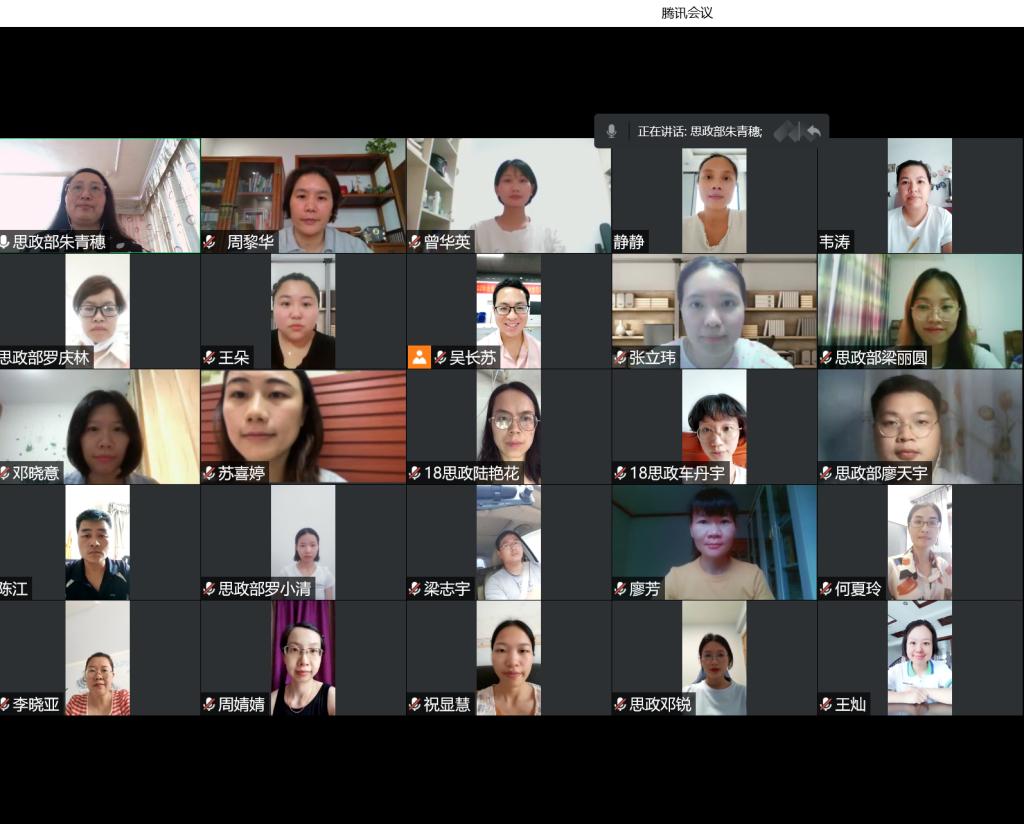The image size is (1024, 824).
Task: Click the muted mic icon beside 思政部罗小清
Action: [210, 589]
